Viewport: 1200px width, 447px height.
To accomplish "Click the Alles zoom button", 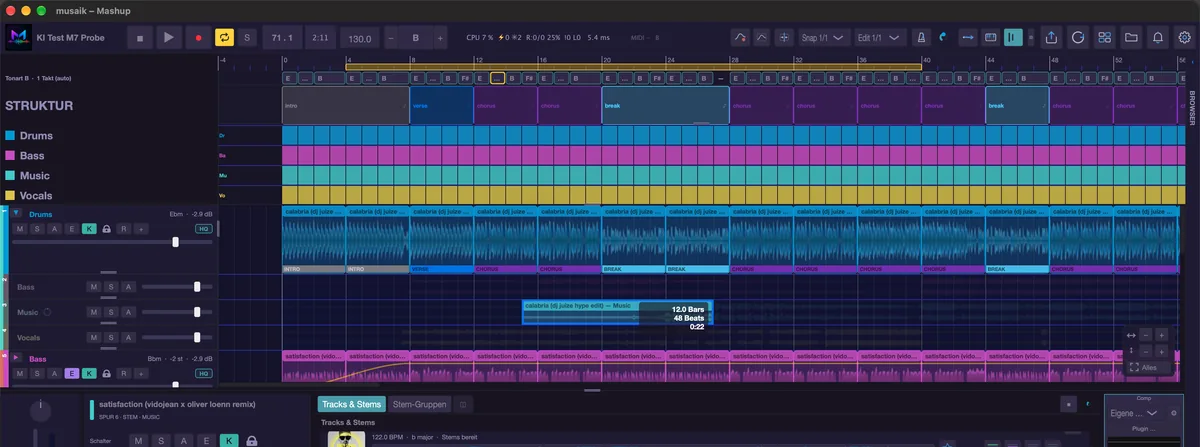I will click(1147, 368).
